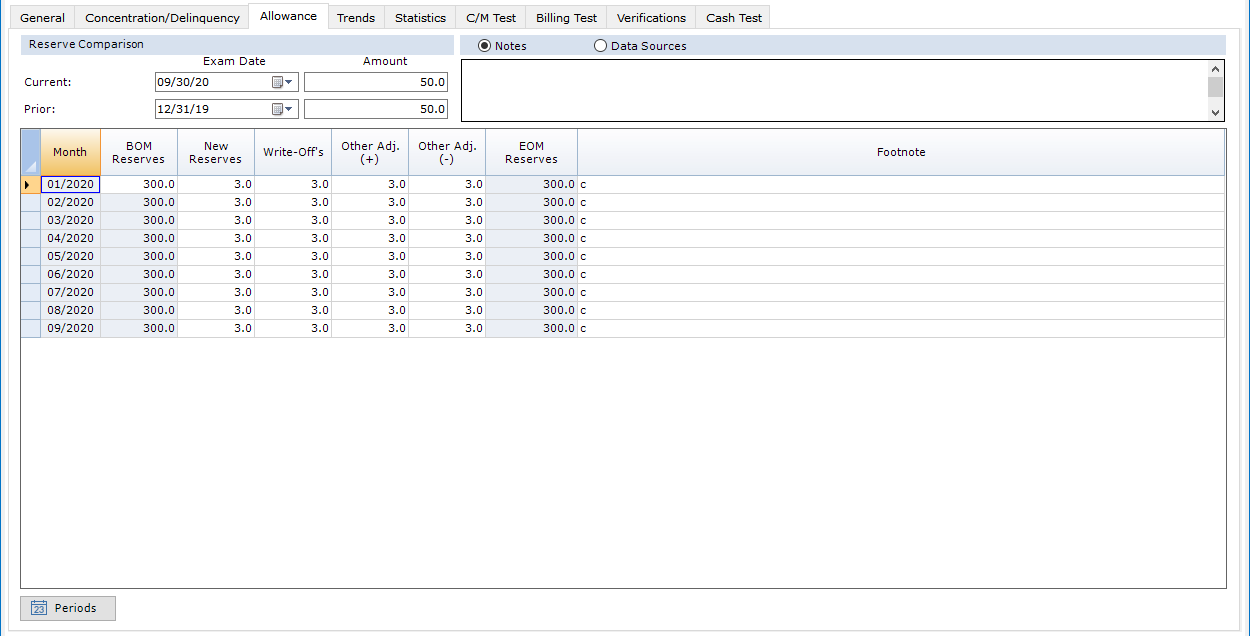Open the Concentration/Delinquency tab
The width and height of the screenshot is (1250, 636).
pos(162,18)
